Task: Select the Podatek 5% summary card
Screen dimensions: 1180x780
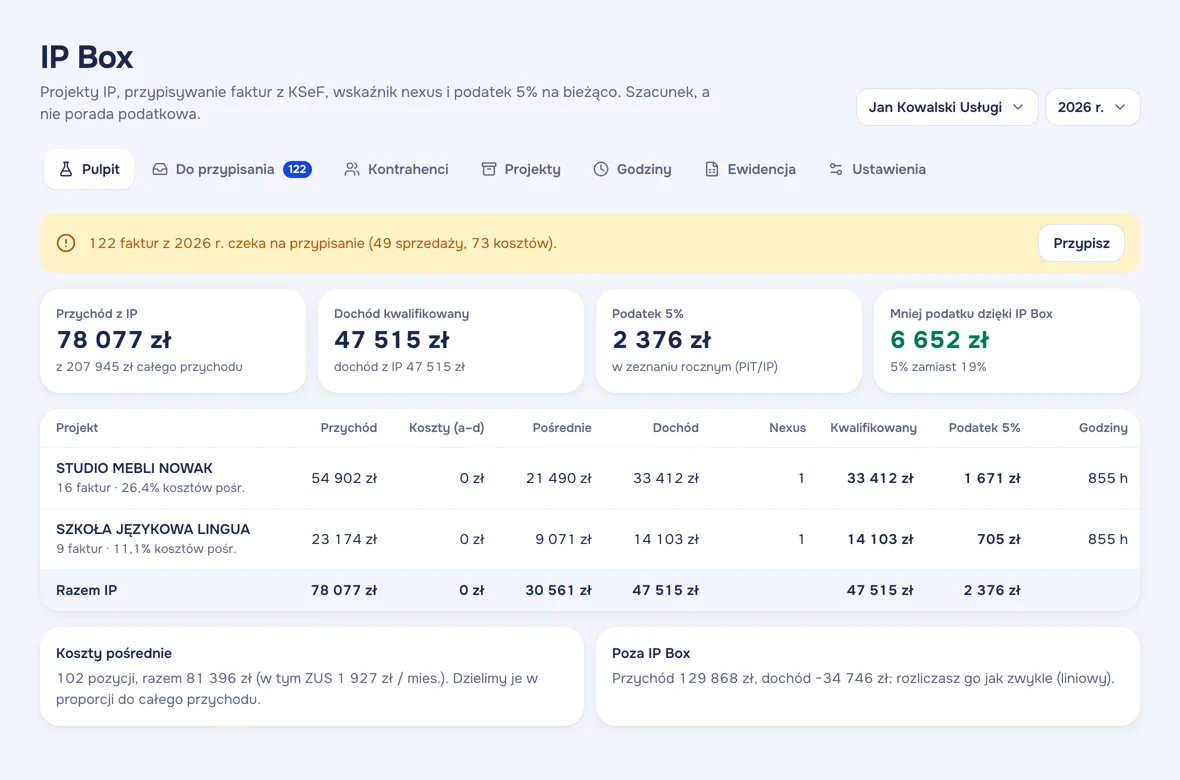Action: click(728, 341)
